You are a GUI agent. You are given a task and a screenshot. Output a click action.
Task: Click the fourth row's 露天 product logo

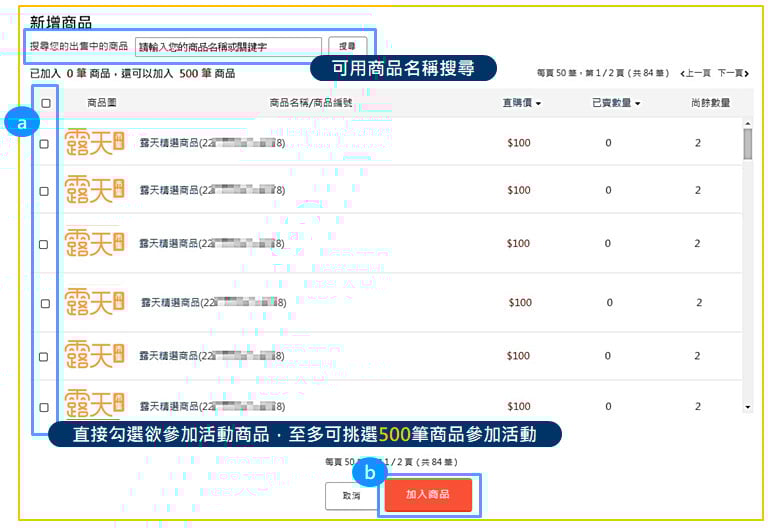(95, 302)
